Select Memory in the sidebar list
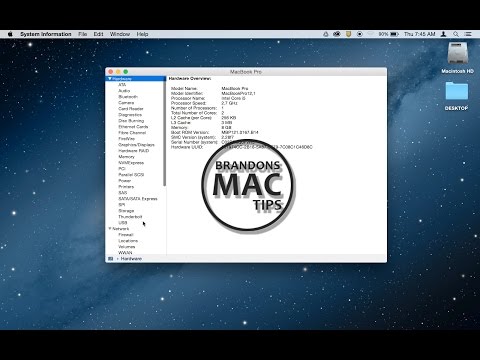The image size is (480, 360). (x=126, y=157)
